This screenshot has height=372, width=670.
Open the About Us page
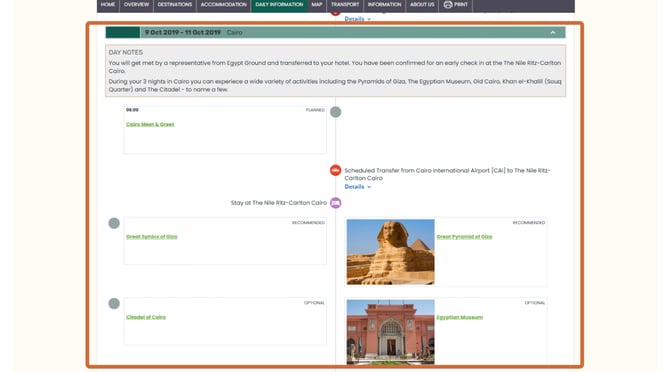(422, 5)
